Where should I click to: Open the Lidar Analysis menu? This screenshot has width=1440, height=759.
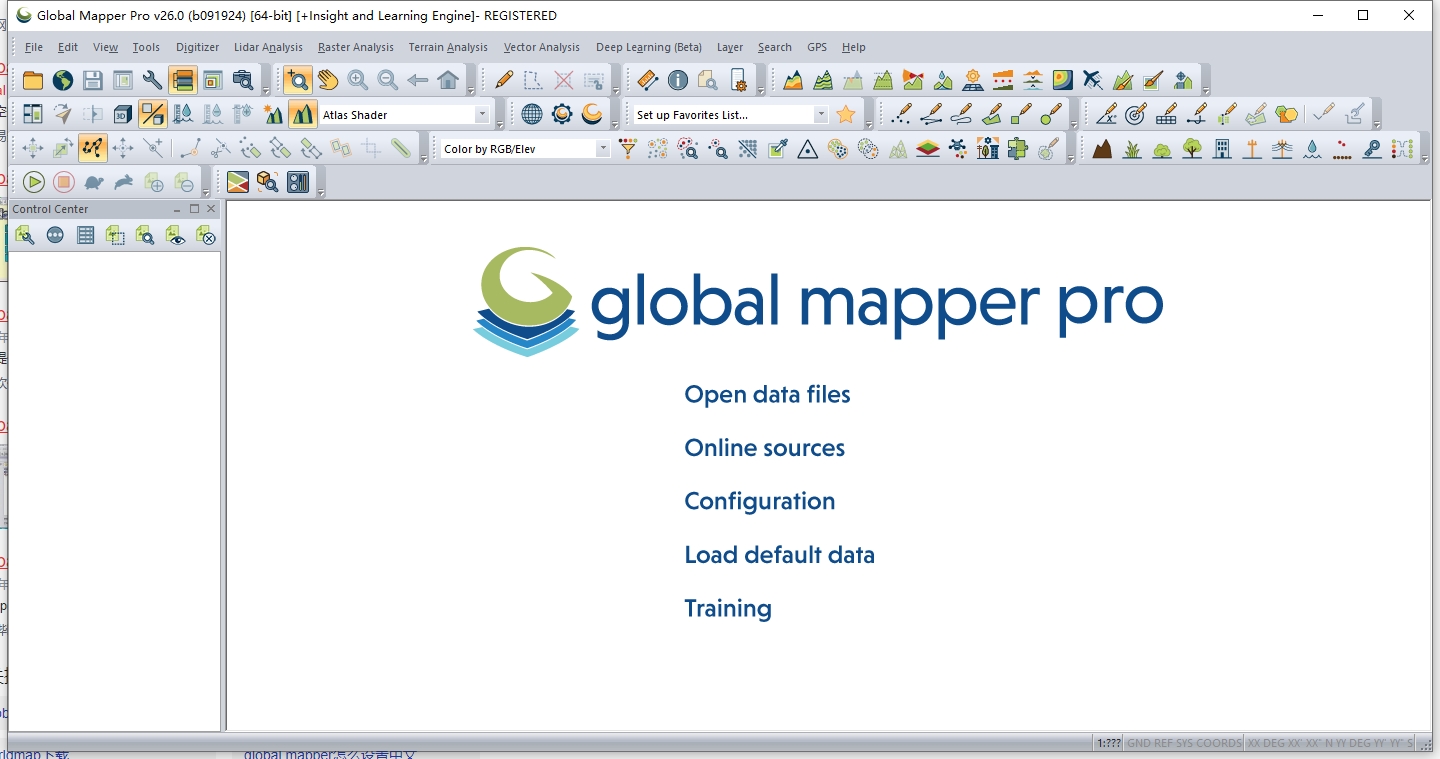[x=267, y=47]
